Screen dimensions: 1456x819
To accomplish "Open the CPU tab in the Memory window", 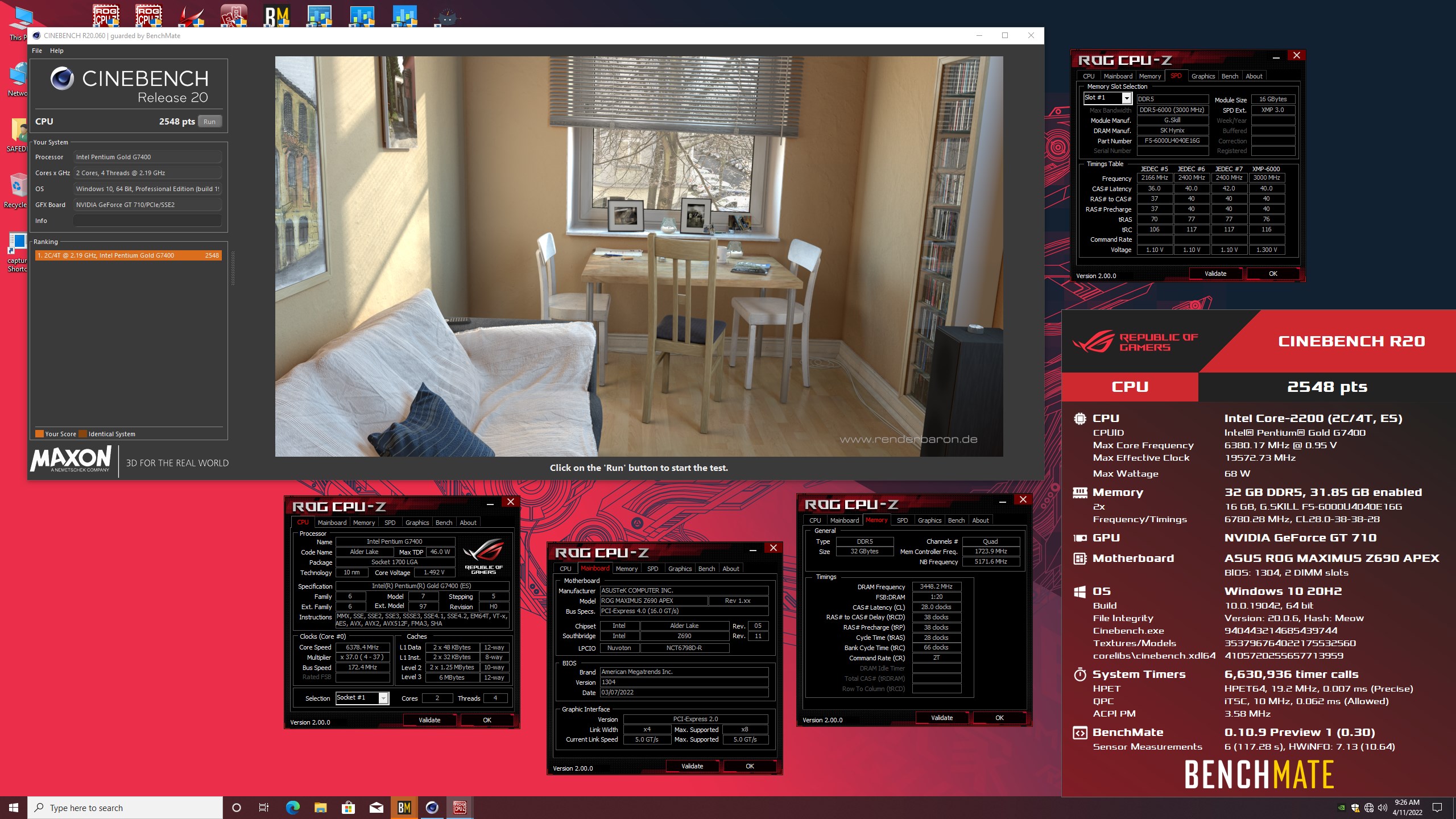I will click(x=815, y=520).
